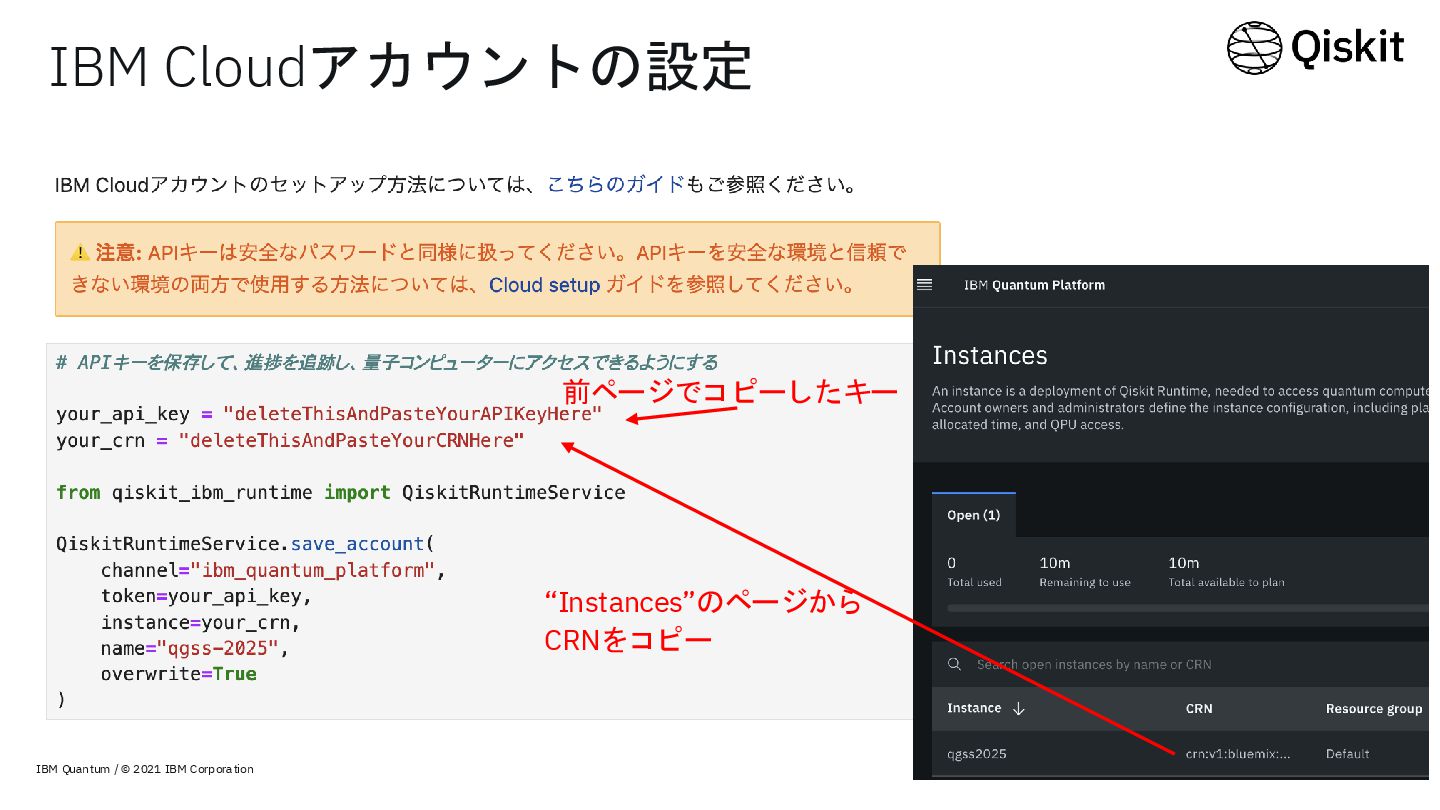The width and height of the screenshot is (1440, 810).
Task: Click the IBM Quantum copyright footer text
Action: point(145,769)
